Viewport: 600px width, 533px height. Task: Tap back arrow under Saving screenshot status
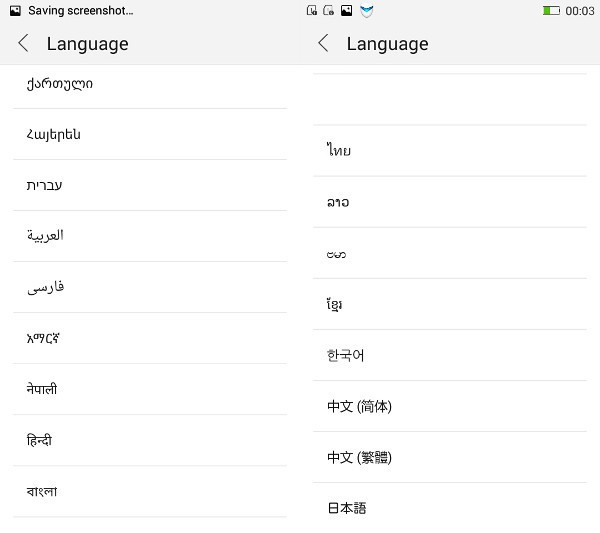24,43
